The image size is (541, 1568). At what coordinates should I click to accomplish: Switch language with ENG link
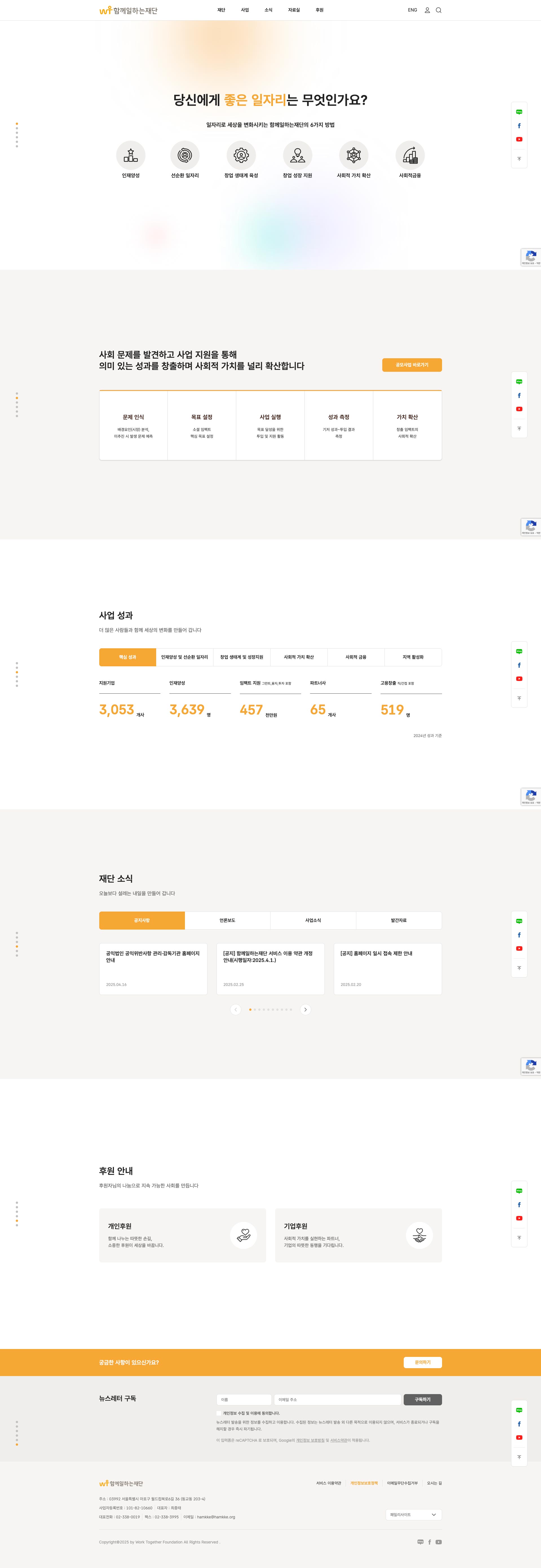coord(413,10)
